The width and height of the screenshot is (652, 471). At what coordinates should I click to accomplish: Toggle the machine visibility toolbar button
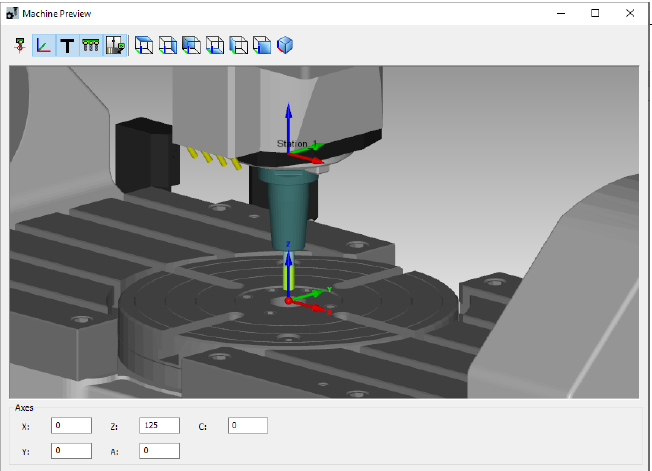pyautogui.click(x=114, y=45)
